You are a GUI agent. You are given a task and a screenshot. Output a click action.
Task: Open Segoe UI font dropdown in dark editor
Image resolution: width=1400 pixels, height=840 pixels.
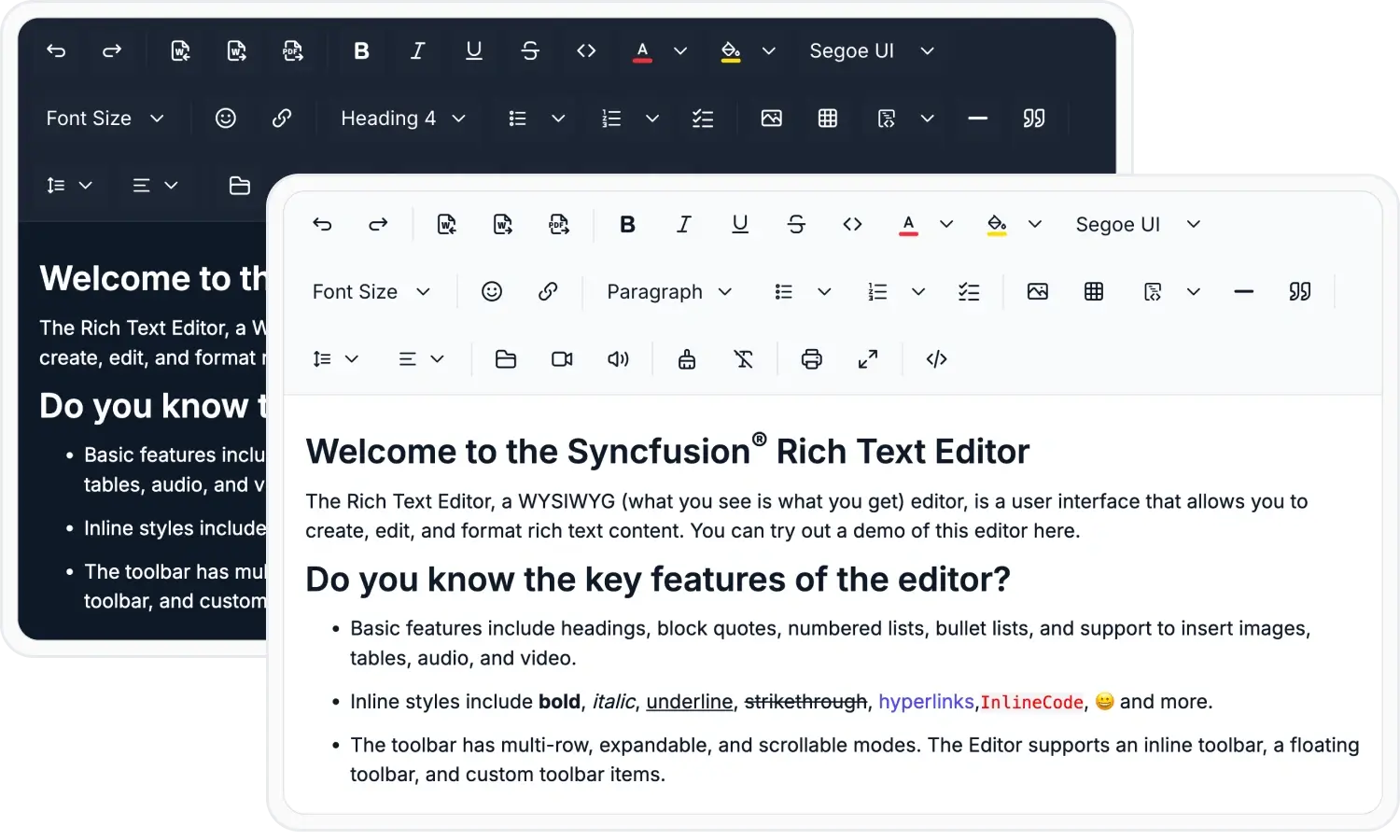pyautogui.click(x=872, y=51)
